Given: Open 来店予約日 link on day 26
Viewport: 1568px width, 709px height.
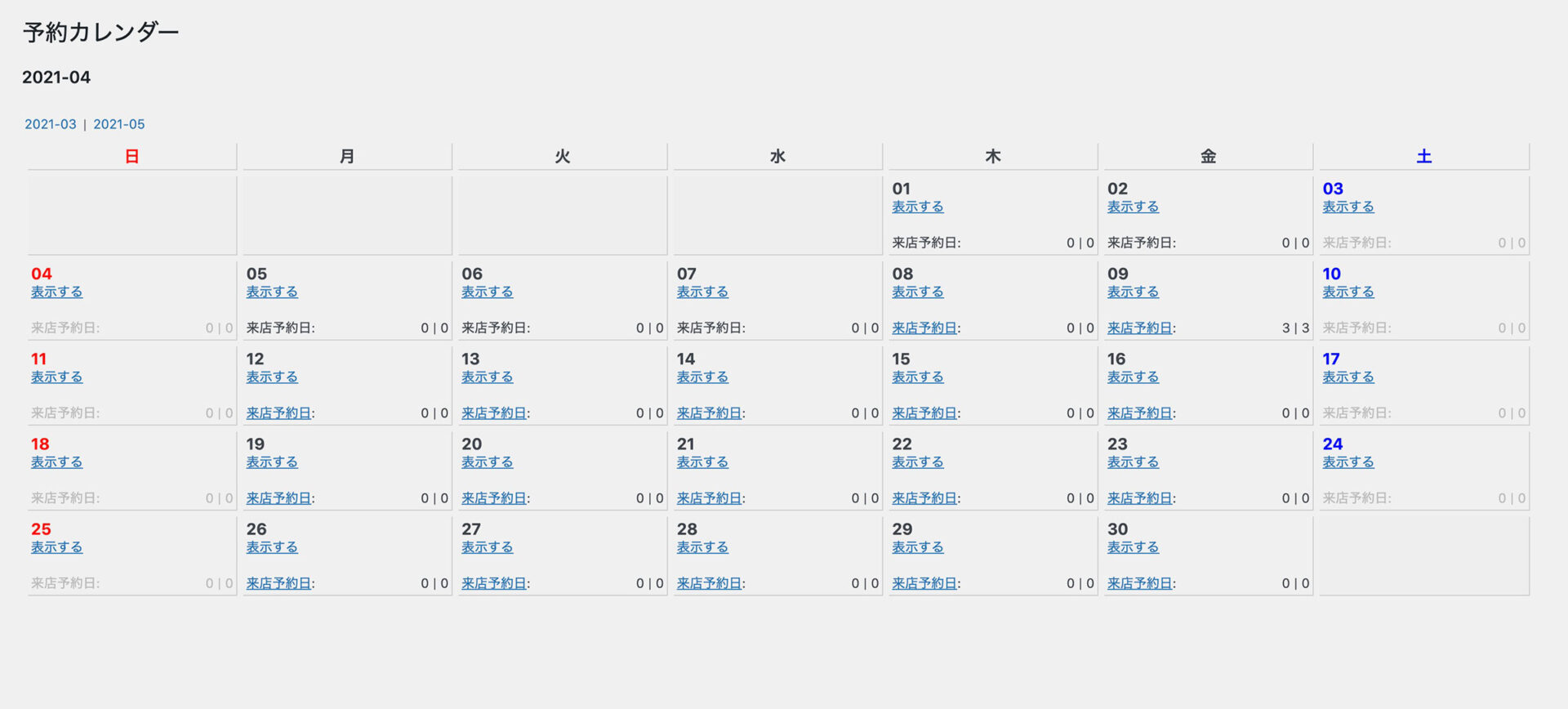Looking at the screenshot, I should [278, 583].
